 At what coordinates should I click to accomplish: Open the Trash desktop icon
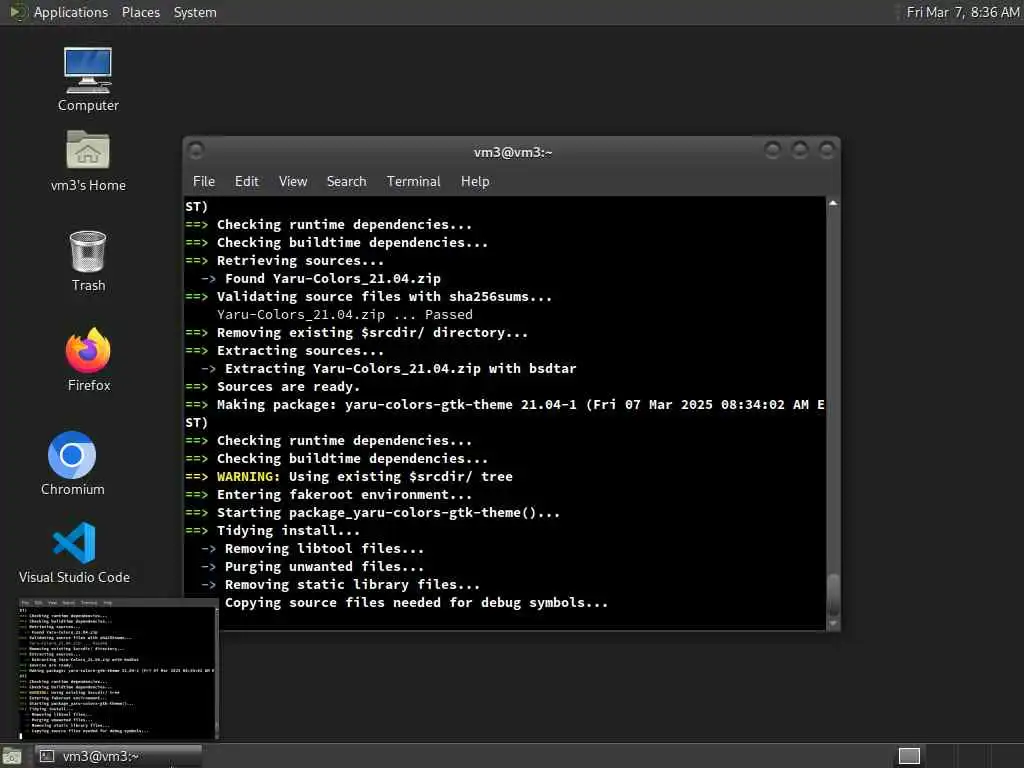88,260
